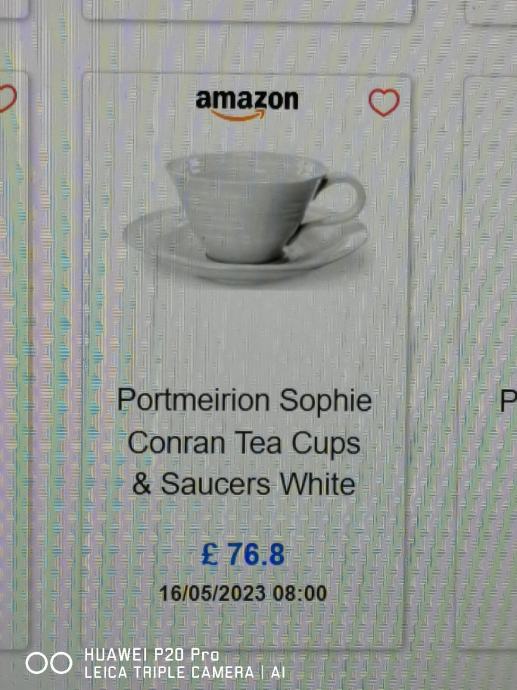
Task: Select the cut-off card above the amazon card
Action: [x=248, y=10]
